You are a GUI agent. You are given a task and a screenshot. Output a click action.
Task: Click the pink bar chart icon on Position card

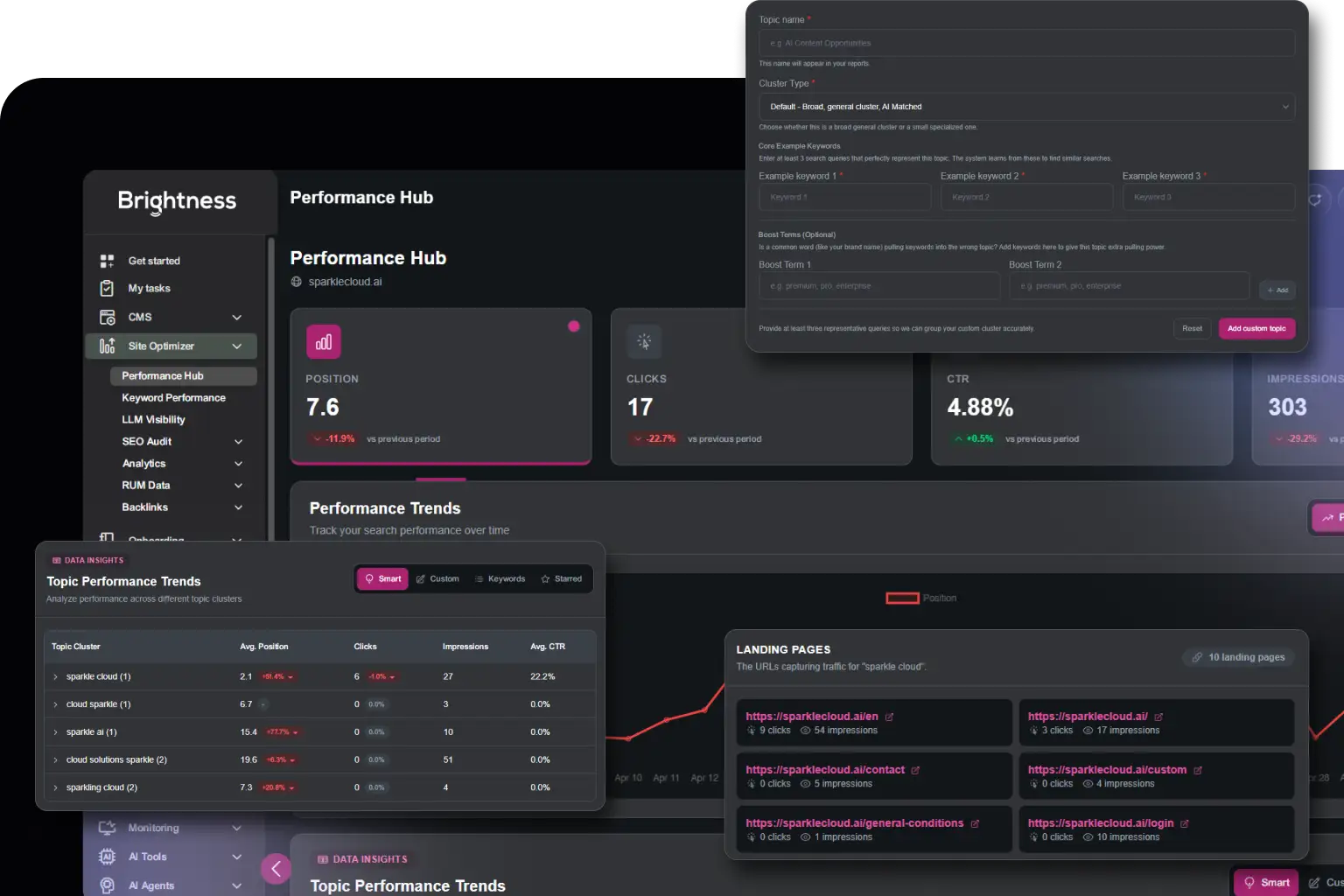coord(323,342)
